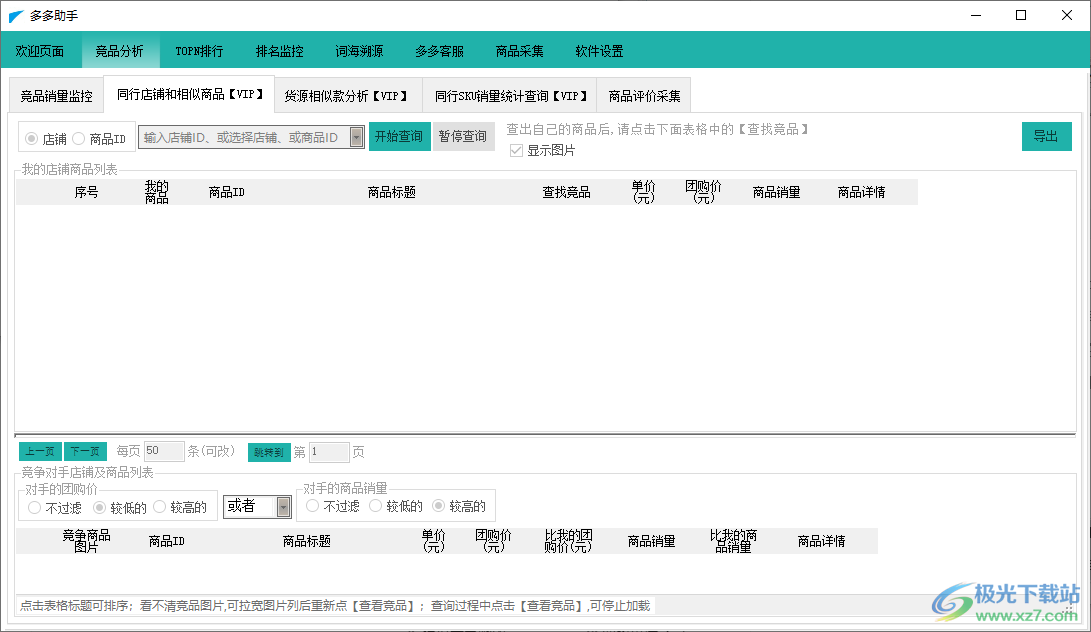
Task: Open the TOPN排行 menu section
Action: click(198, 50)
